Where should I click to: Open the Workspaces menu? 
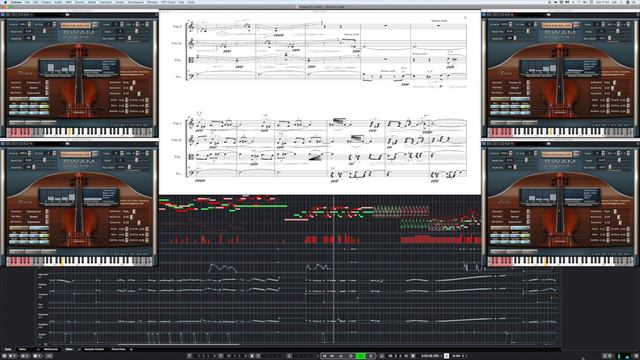(x=135, y=2)
